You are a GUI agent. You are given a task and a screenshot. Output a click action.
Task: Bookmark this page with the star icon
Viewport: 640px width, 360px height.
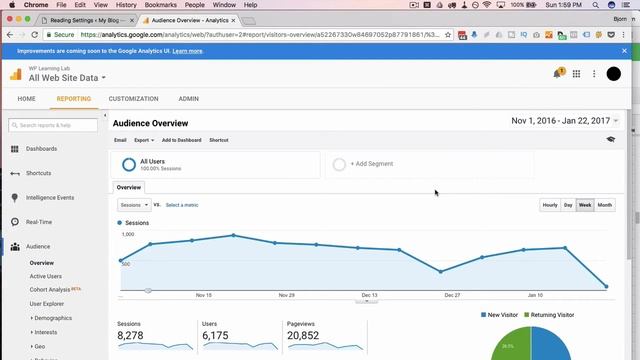[448, 35]
